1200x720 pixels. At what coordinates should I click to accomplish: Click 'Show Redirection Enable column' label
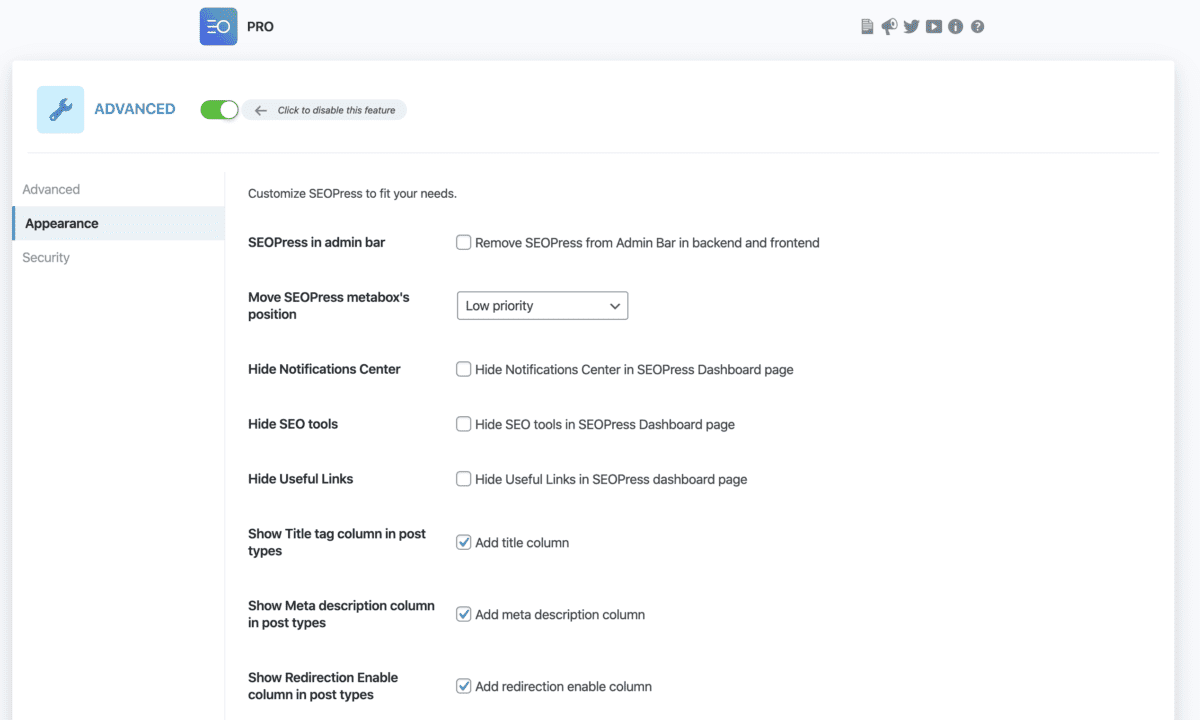pyautogui.click(x=323, y=686)
